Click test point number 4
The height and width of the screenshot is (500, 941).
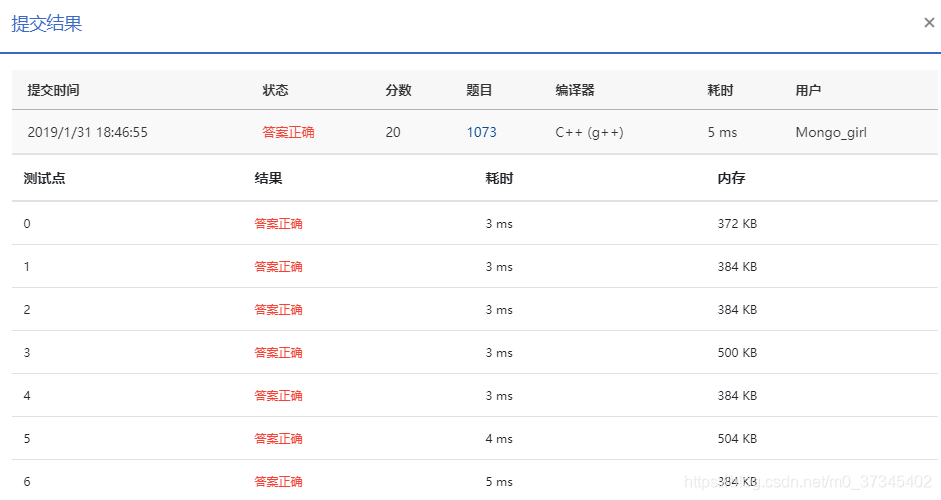(27, 396)
